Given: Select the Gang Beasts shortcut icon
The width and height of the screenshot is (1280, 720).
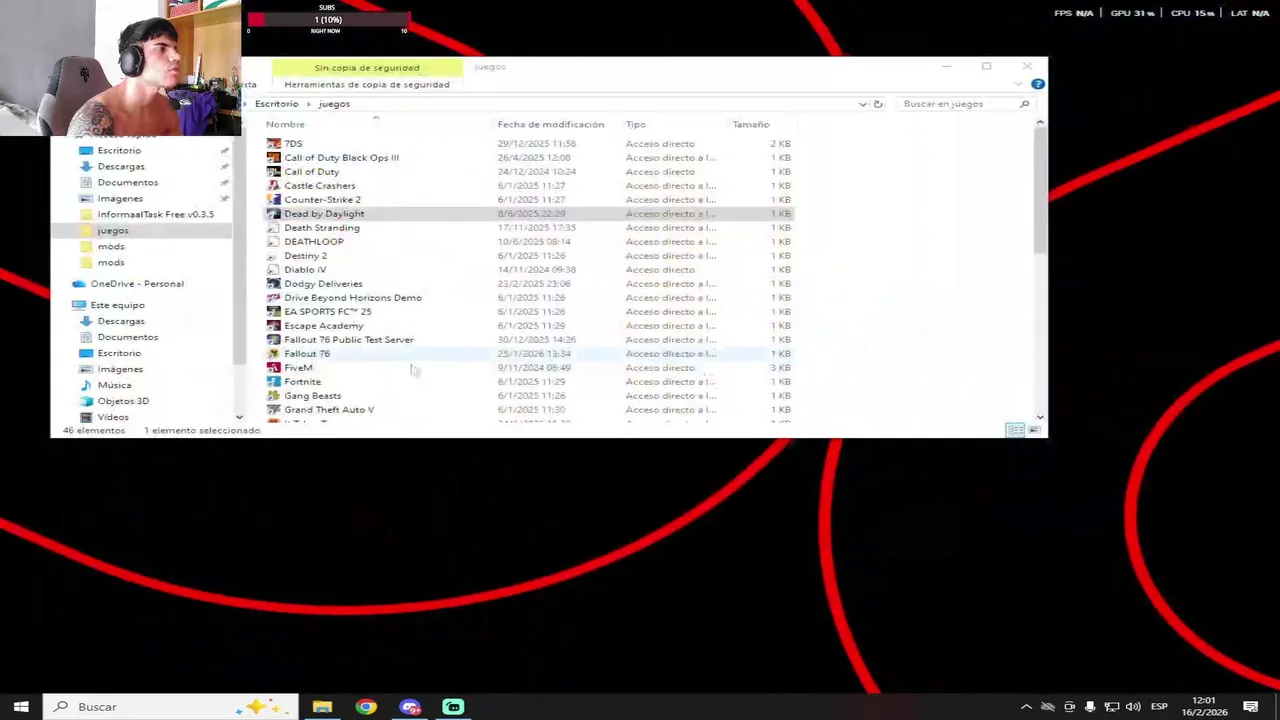Looking at the screenshot, I should click(x=274, y=396).
